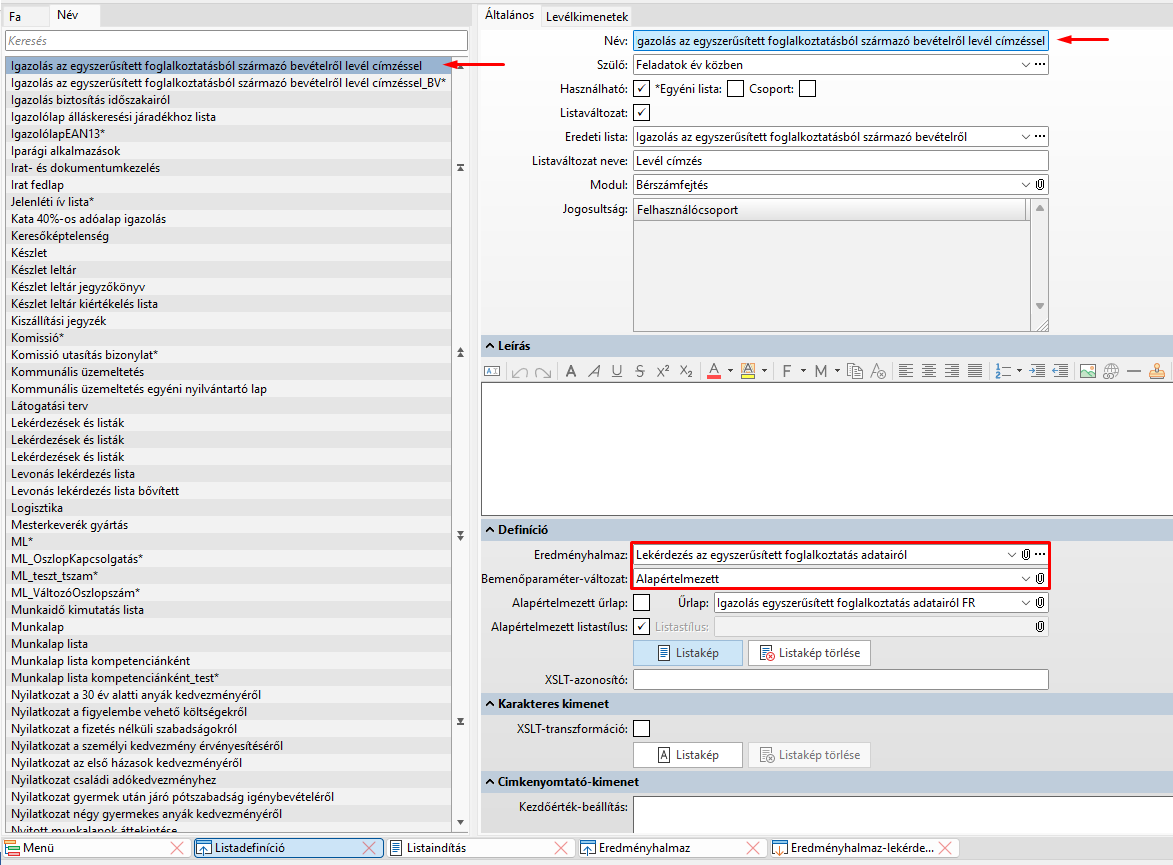Toggle the Használható checkbox
The width and height of the screenshot is (1173, 865).
pyautogui.click(x=642, y=89)
